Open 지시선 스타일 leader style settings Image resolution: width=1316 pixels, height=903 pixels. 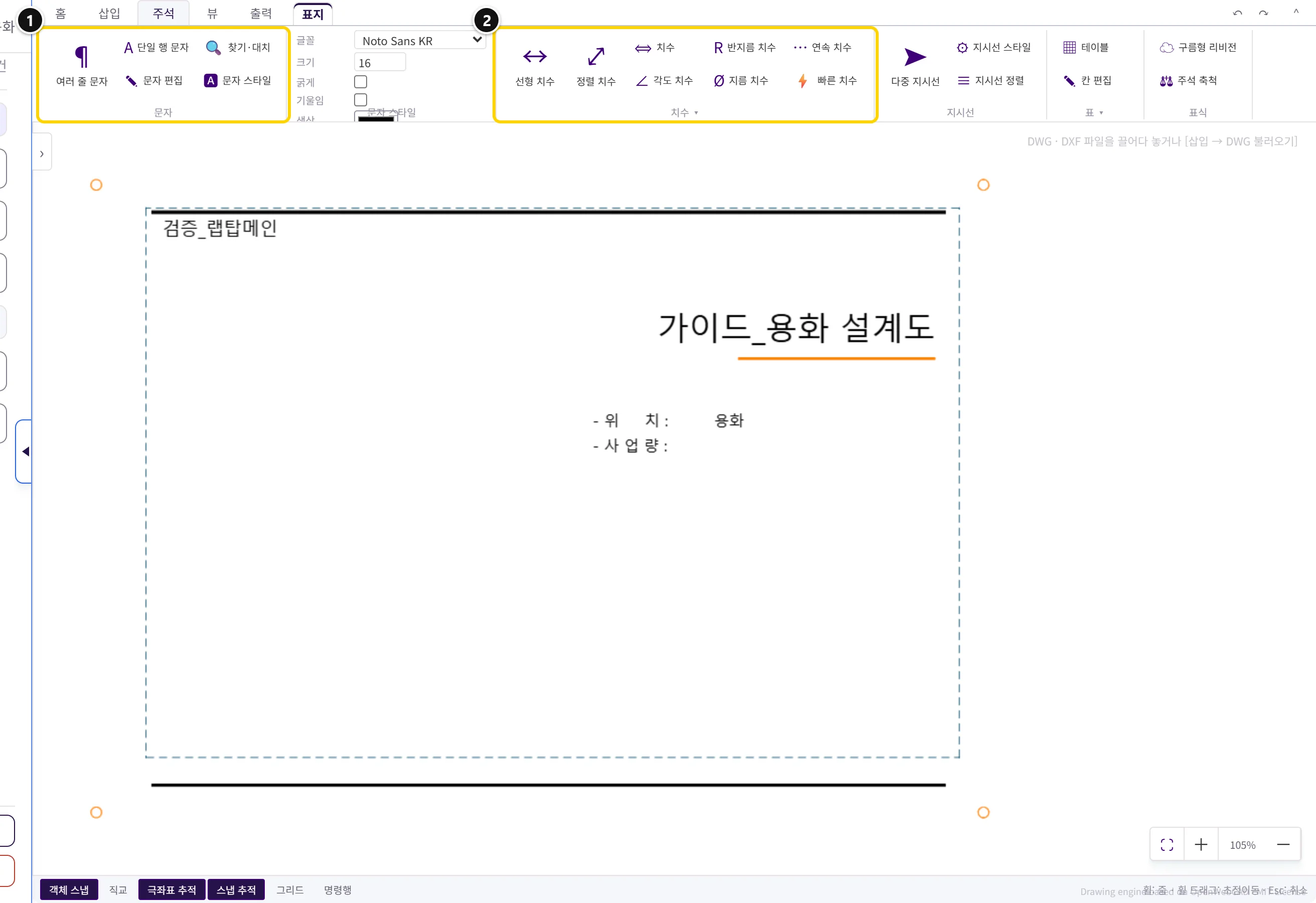[993, 48]
